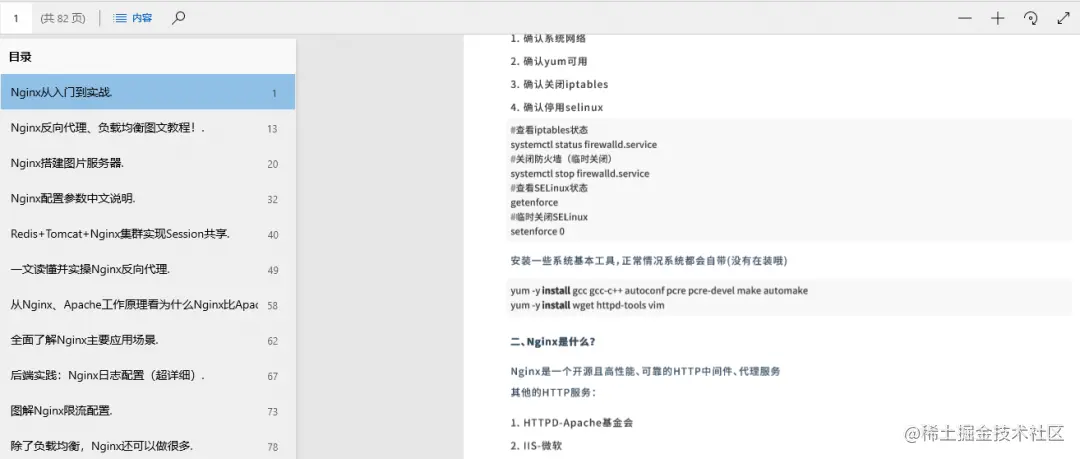Viewport: 1080px width, 459px height.
Task: Open 全面了解Nginx主要应用场景 entry
Action: [147, 340]
